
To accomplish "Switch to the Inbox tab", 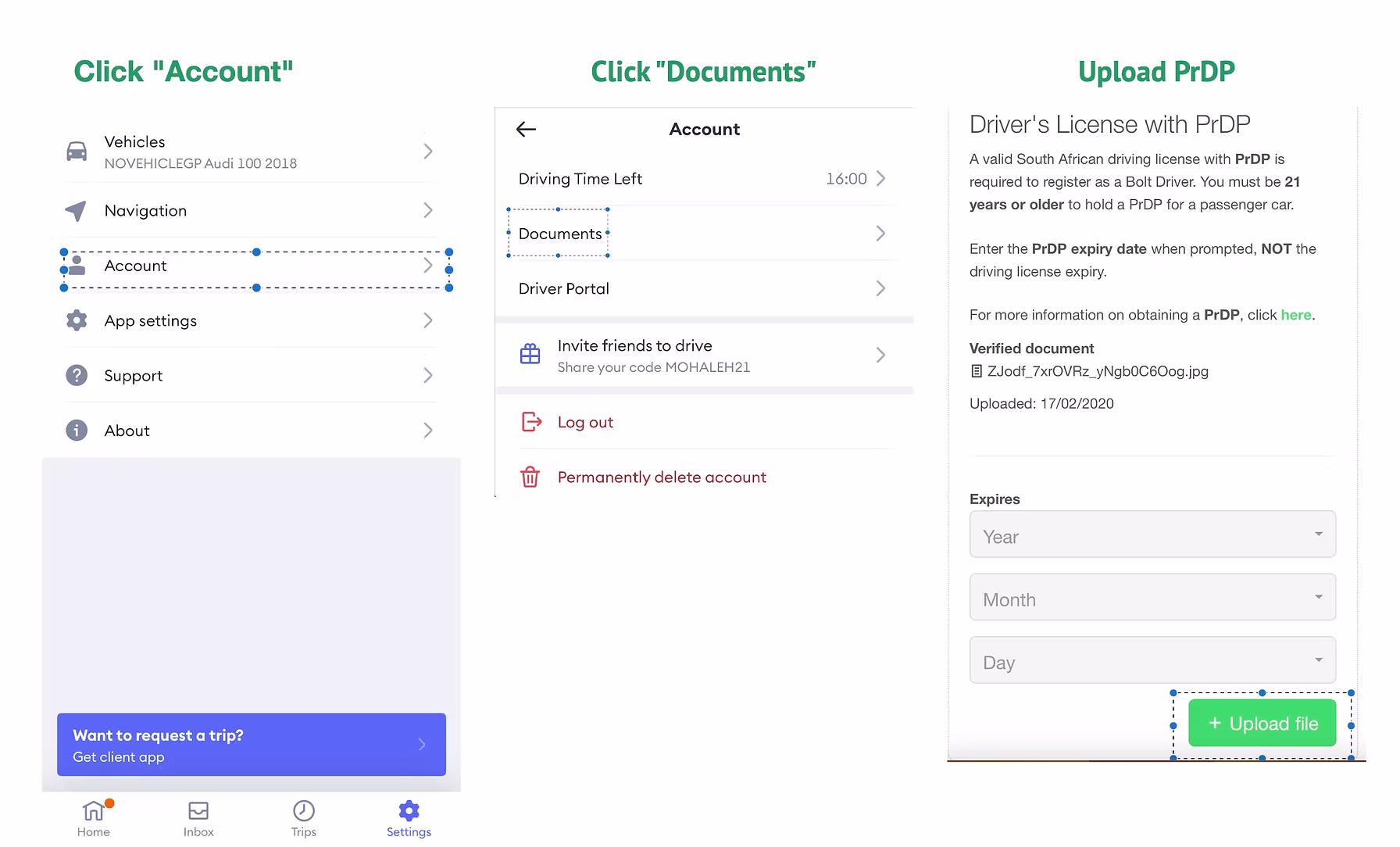I will point(198,817).
